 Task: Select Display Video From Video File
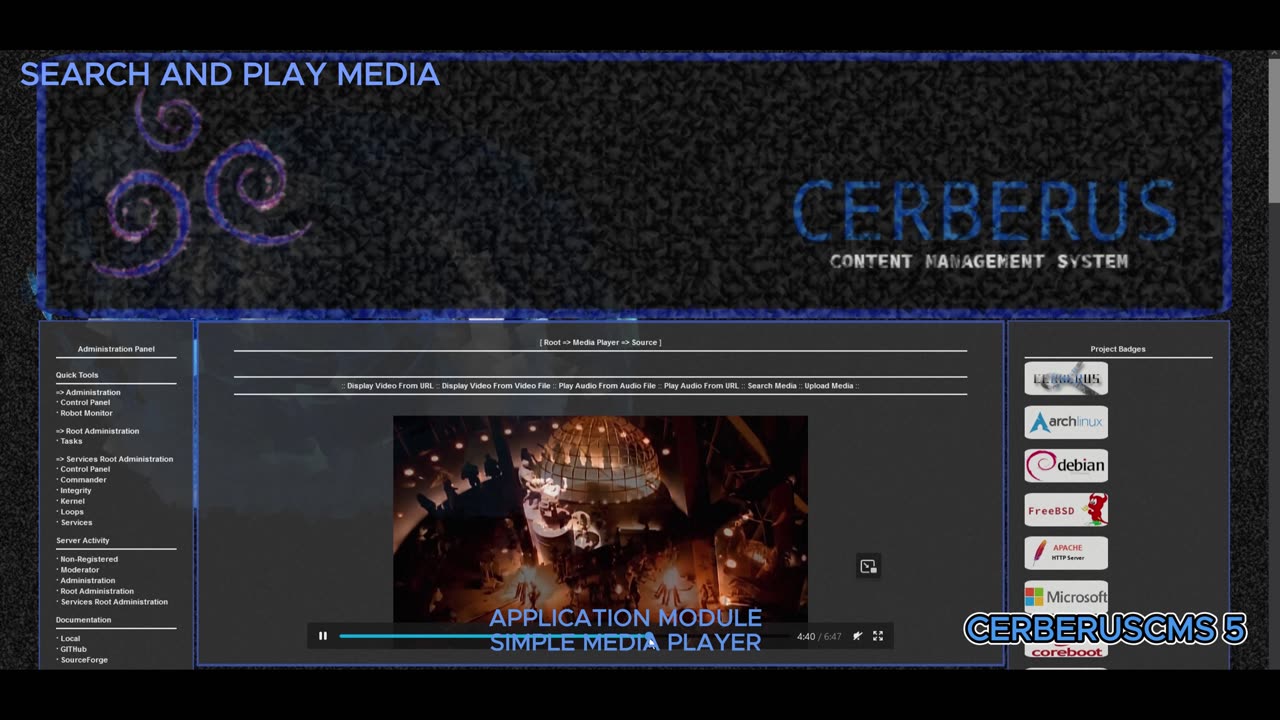496,386
